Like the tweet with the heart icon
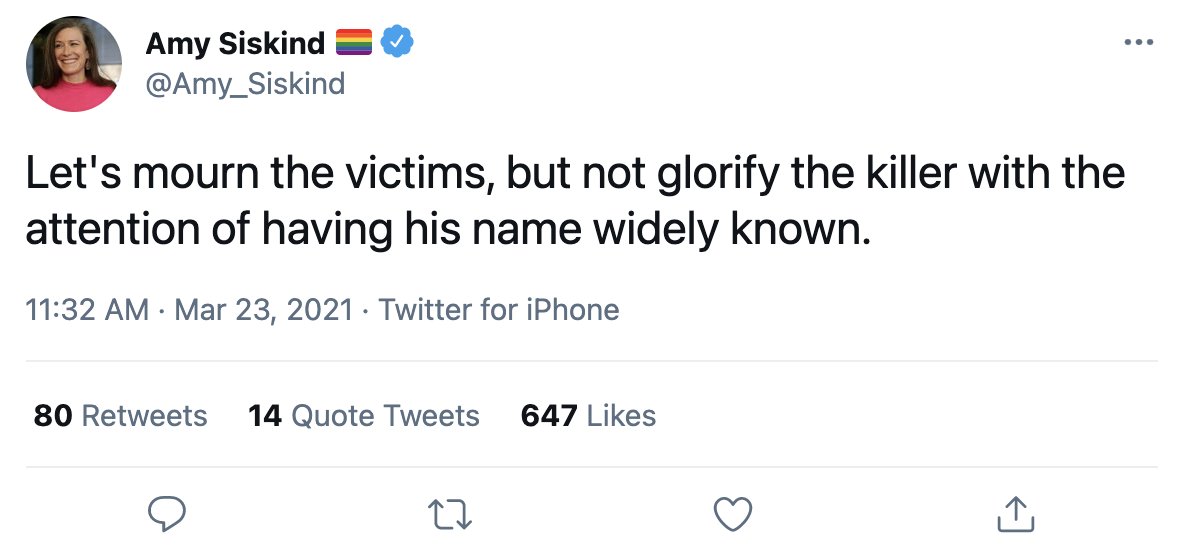Screen dimensions: 1186x558 click(x=733, y=514)
